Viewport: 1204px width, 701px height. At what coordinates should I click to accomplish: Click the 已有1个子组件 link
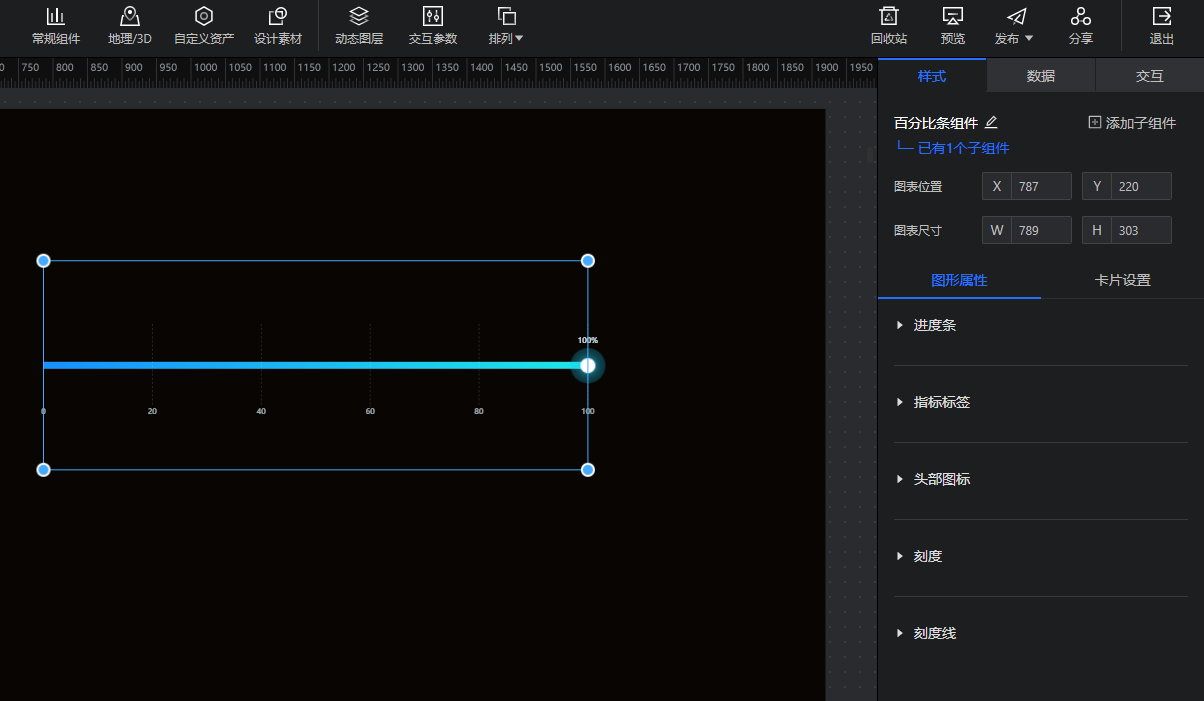click(x=962, y=148)
